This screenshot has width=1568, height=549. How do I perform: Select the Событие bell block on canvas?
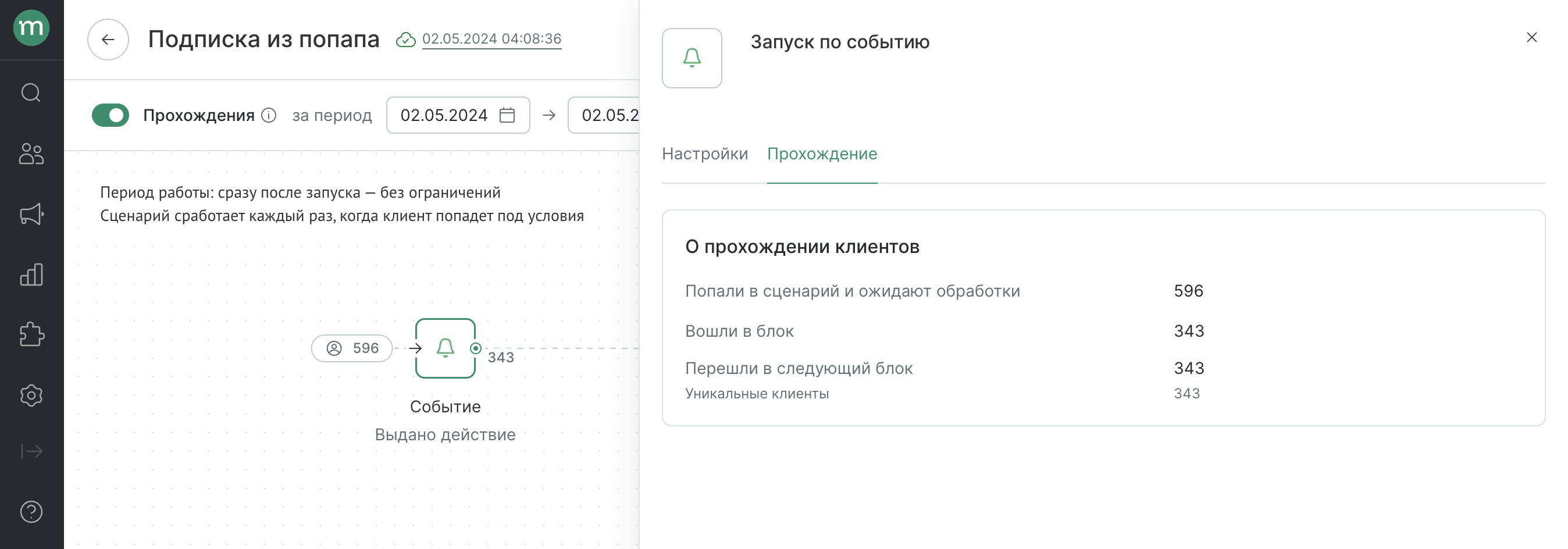coord(445,348)
